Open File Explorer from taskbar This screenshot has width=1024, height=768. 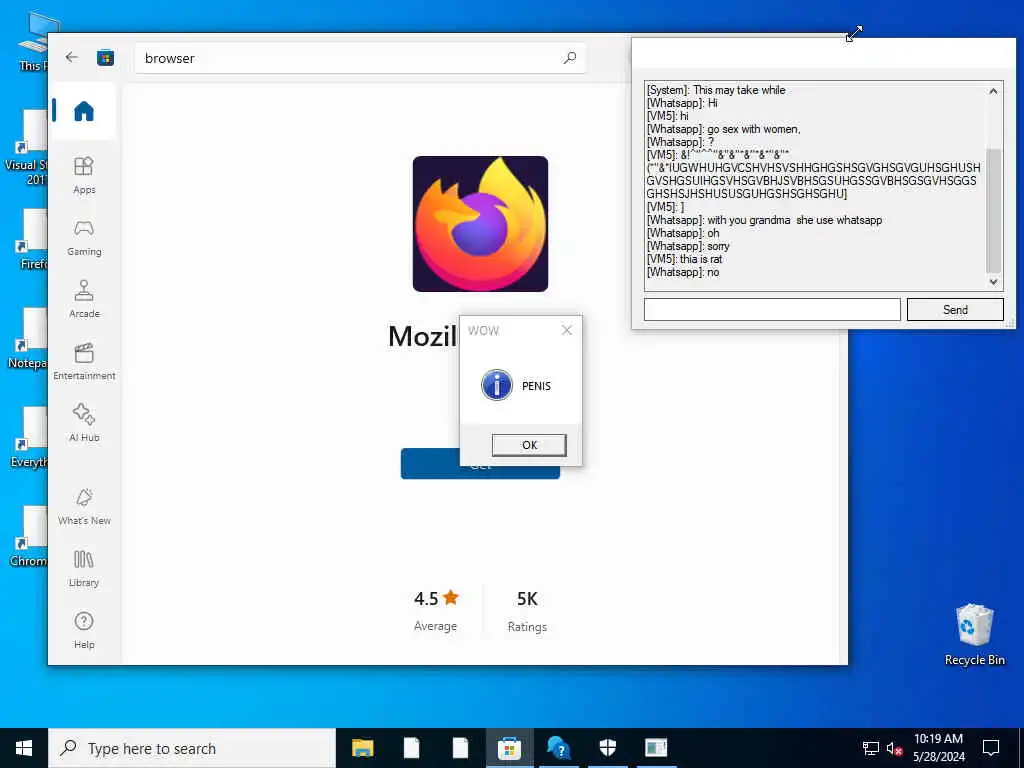(x=362, y=748)
